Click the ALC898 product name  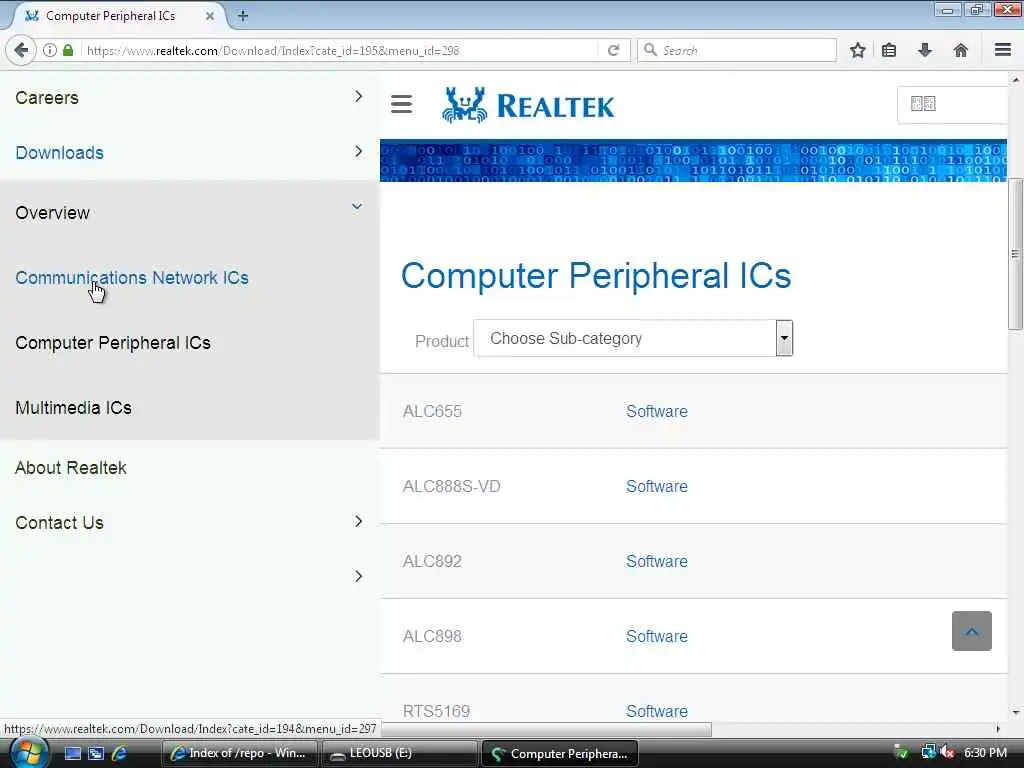[x=432, y=636]
